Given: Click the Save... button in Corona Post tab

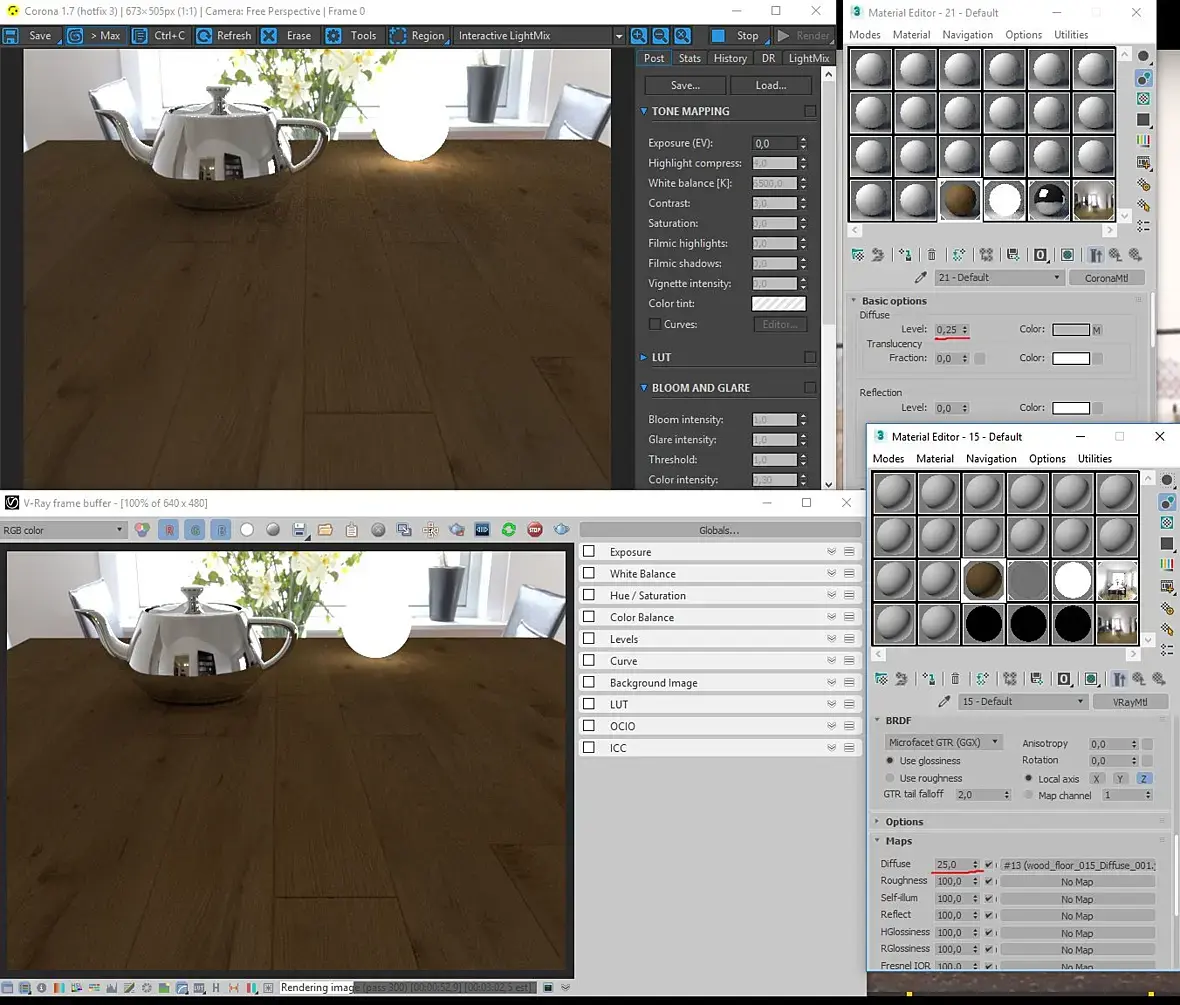Looking at the screenshot, I should [x=685, y=85].
